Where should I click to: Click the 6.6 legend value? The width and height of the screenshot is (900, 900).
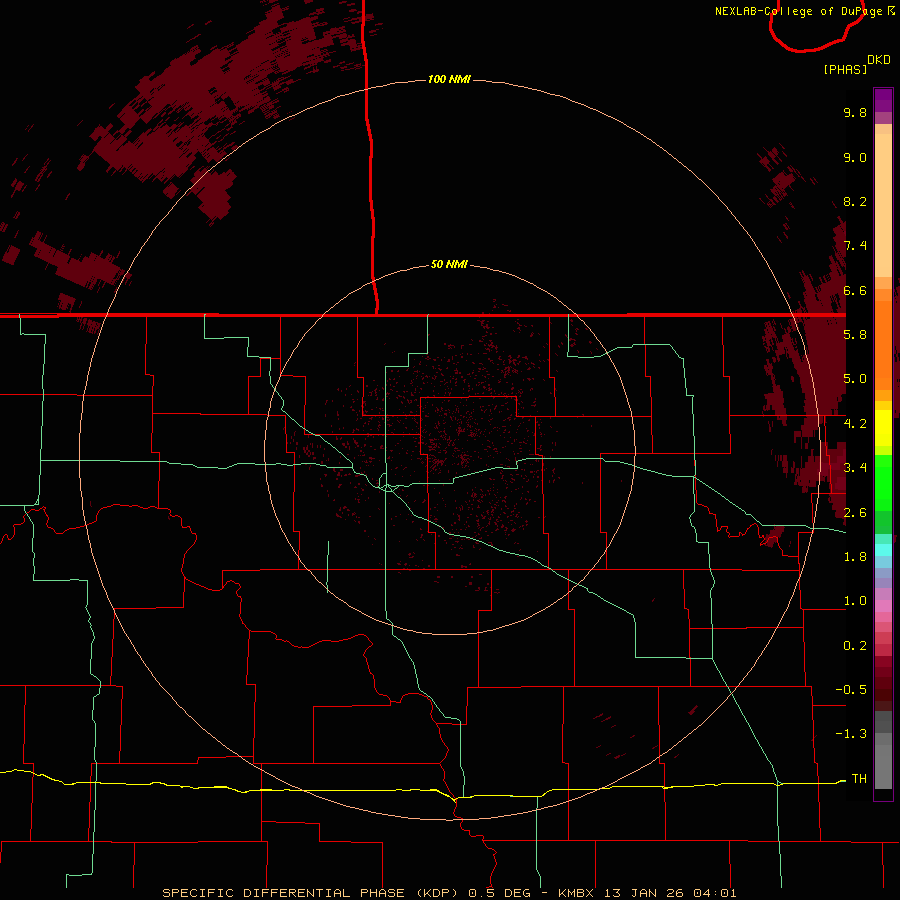pyautogui.click(x=855, y=290)
